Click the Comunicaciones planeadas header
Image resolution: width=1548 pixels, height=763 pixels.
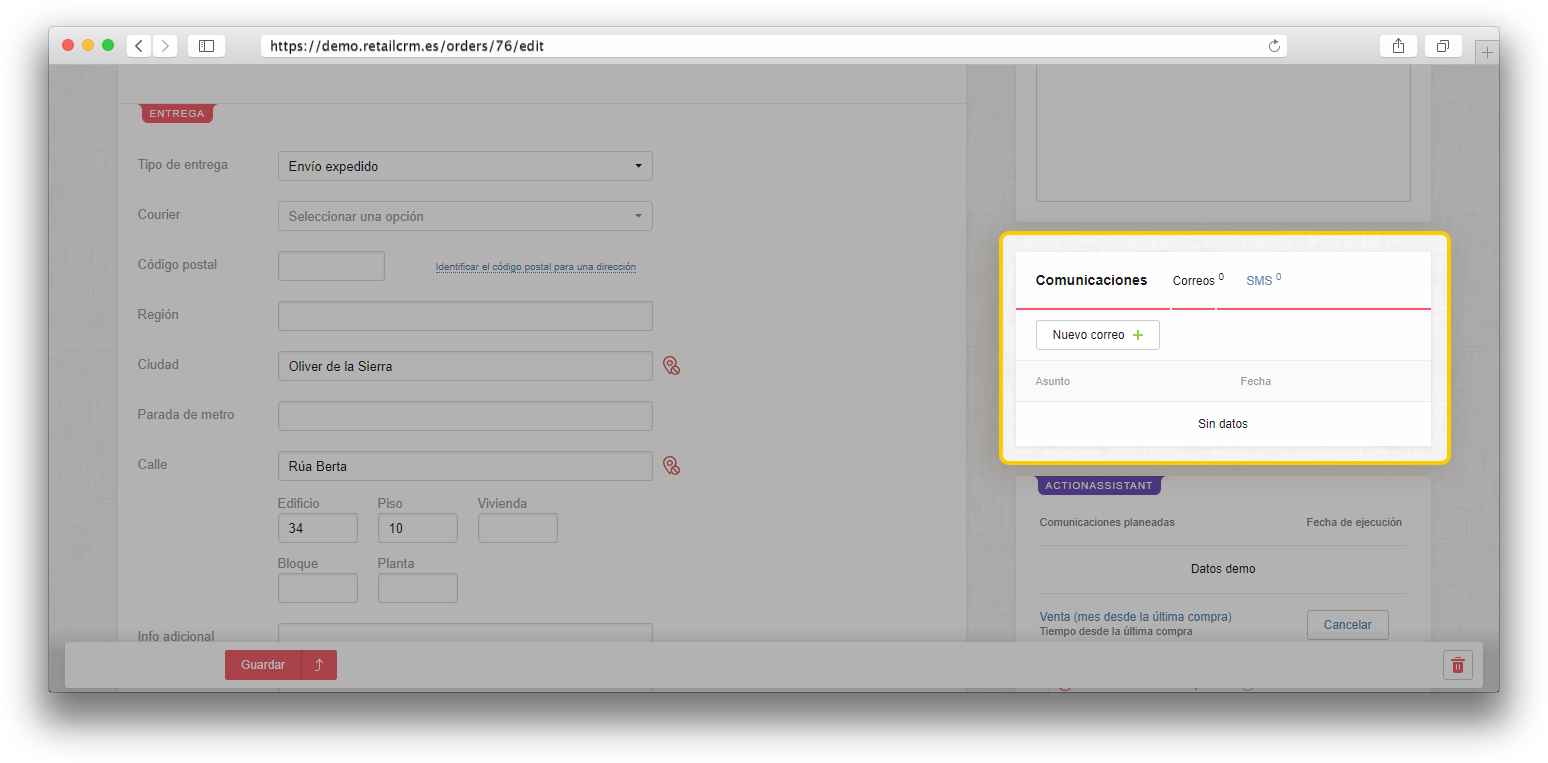coord(1107,523)
